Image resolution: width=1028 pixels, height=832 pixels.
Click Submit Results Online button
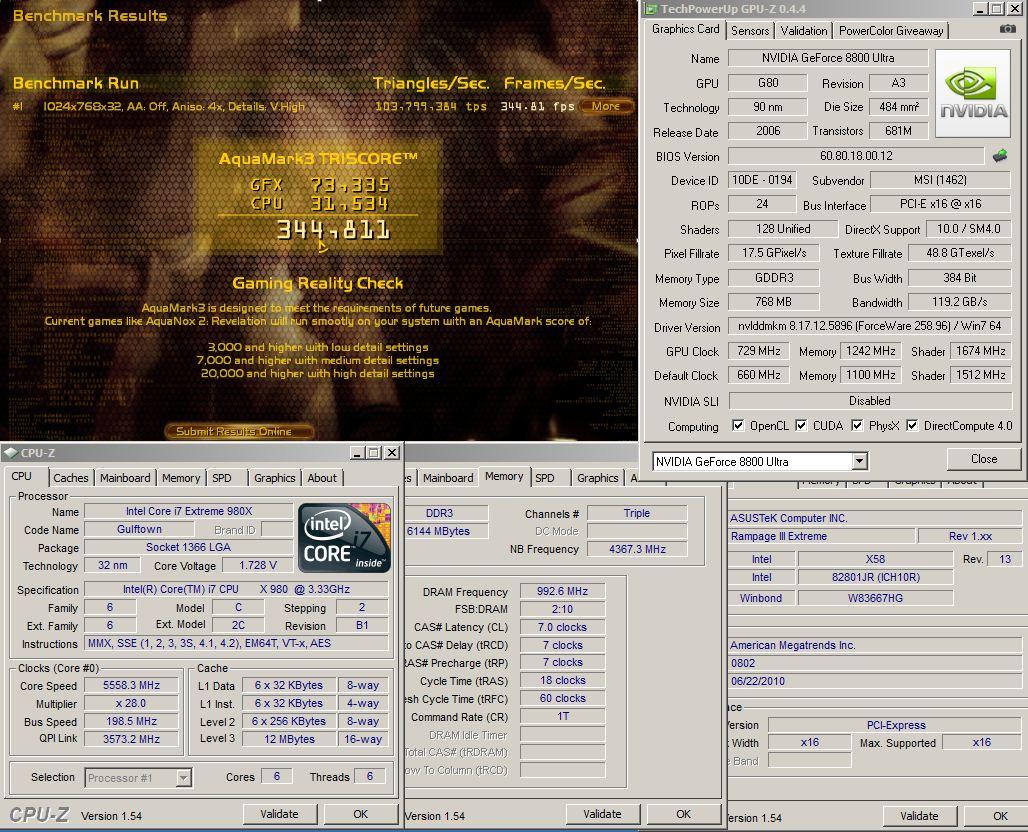[239, 431]
